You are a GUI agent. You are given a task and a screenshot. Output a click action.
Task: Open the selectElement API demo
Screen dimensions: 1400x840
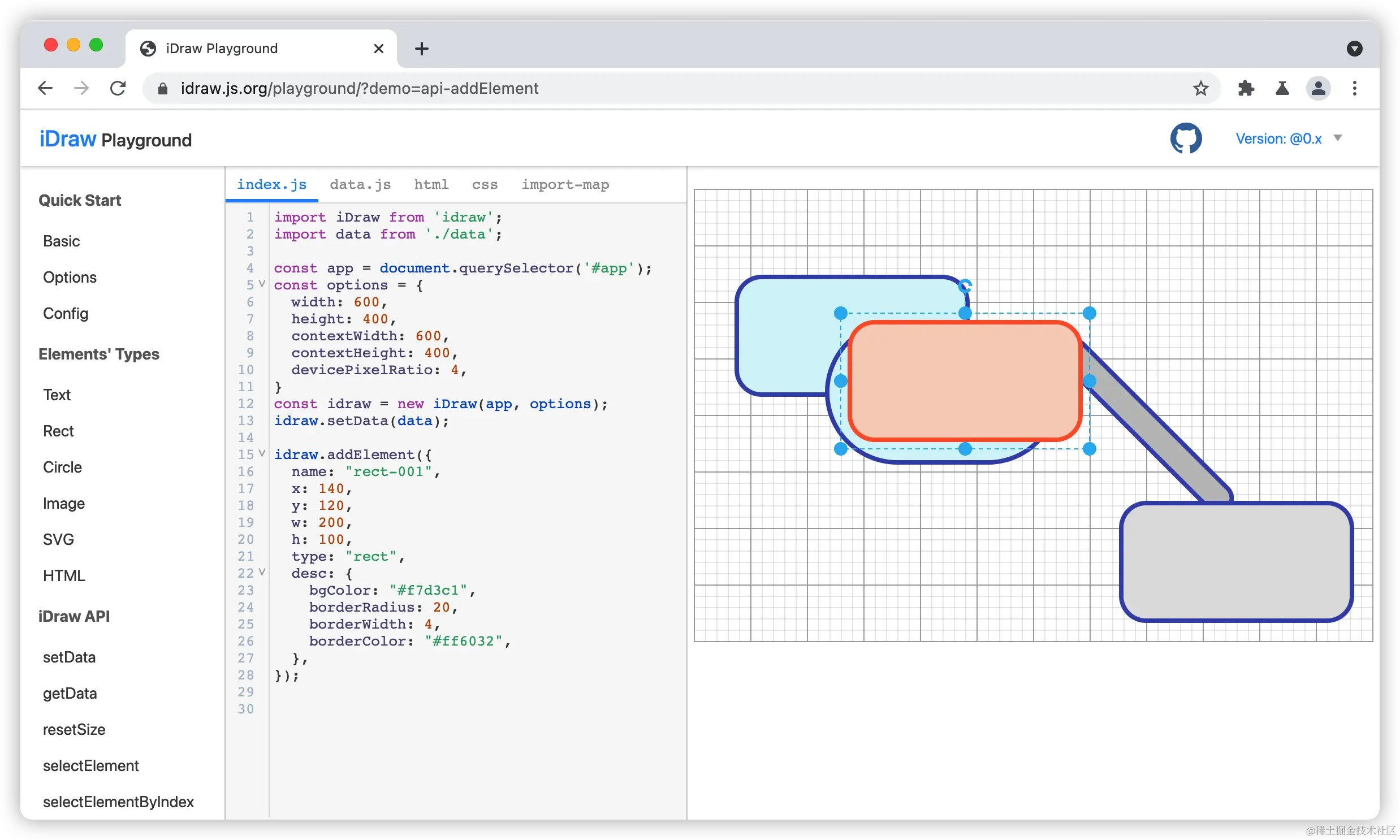pyautogui.click(x=90, y=765)
